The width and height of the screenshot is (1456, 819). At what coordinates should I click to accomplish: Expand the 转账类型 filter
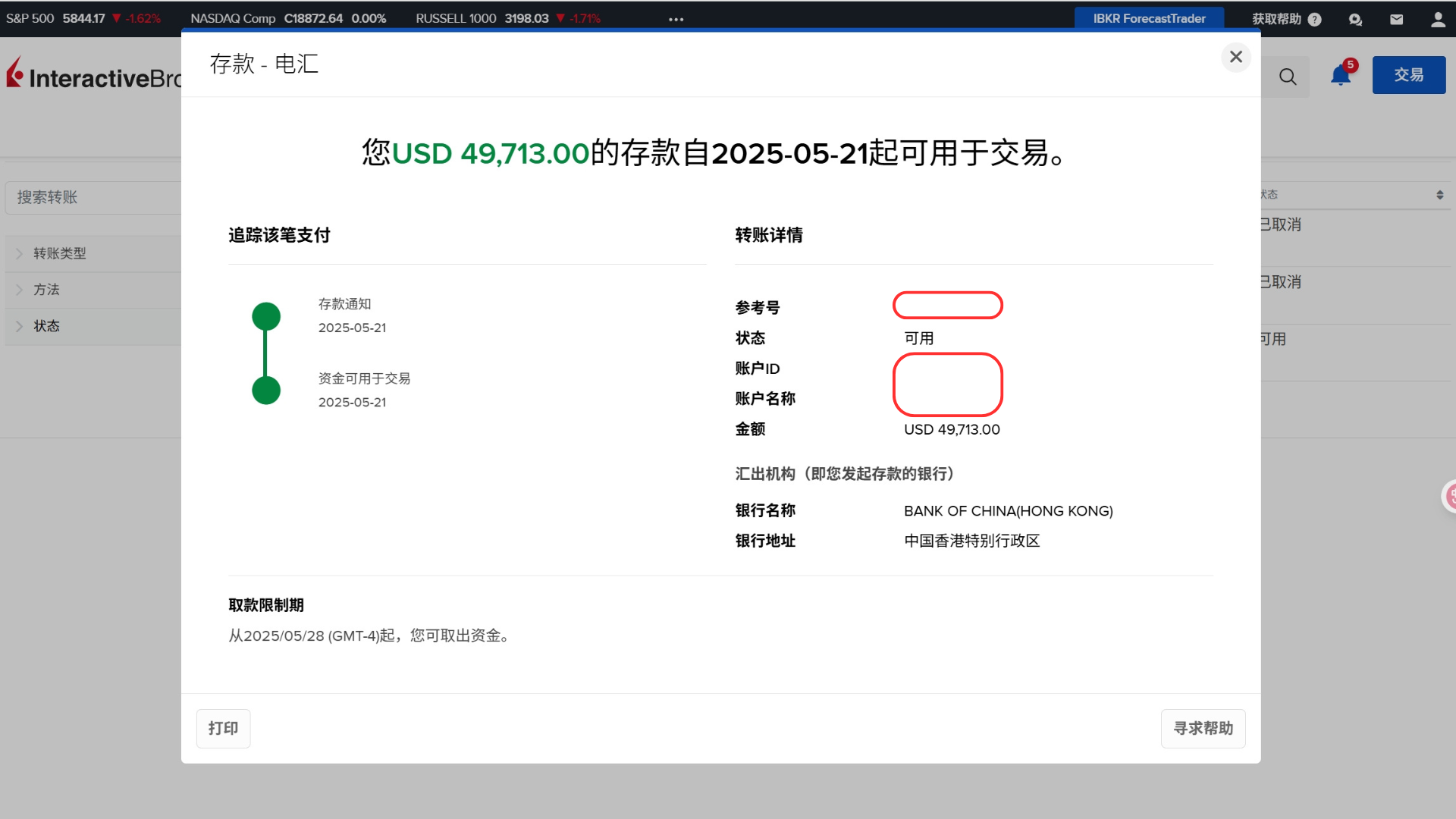(x=59, y=253)
